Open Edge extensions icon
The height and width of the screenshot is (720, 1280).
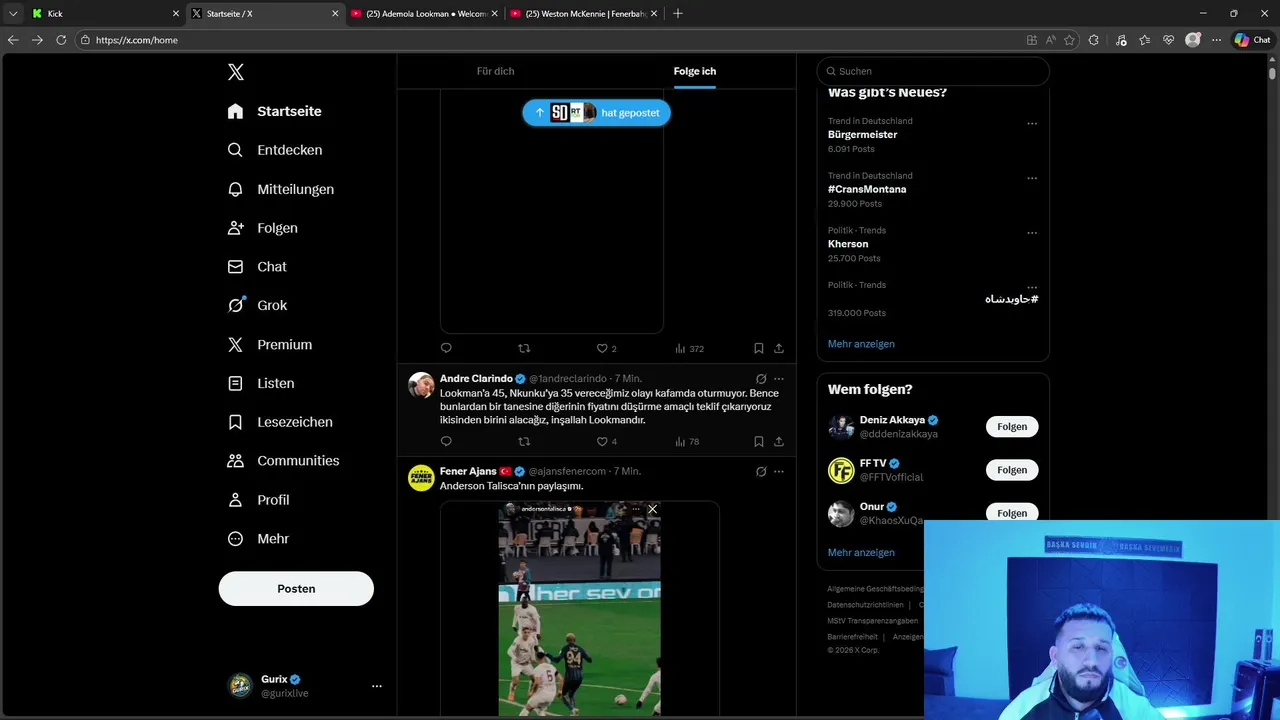point(1094,40)
